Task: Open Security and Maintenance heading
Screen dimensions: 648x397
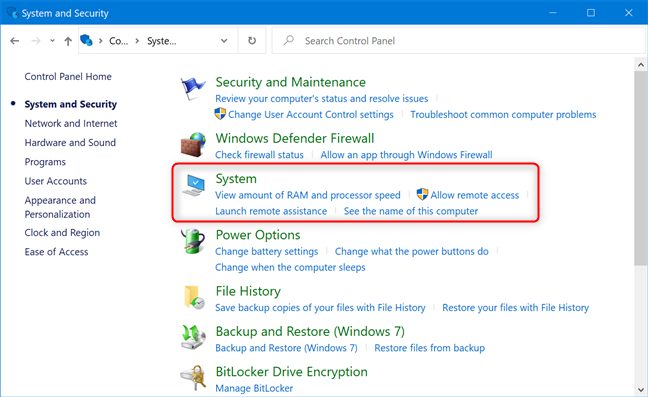Action: point(291,82)
